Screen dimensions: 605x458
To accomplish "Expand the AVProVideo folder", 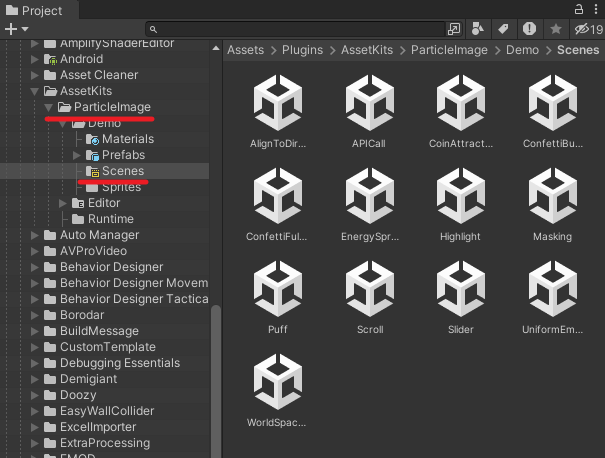I will click(x=35, y=251).
